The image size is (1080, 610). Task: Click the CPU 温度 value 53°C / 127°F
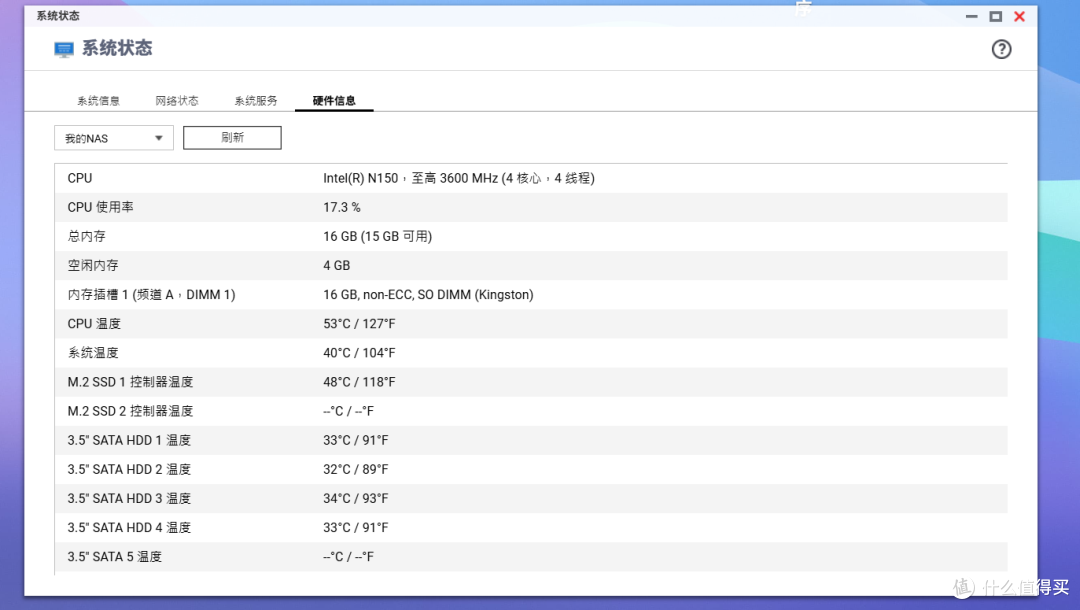pyautogui.click(x=360, y=324)
